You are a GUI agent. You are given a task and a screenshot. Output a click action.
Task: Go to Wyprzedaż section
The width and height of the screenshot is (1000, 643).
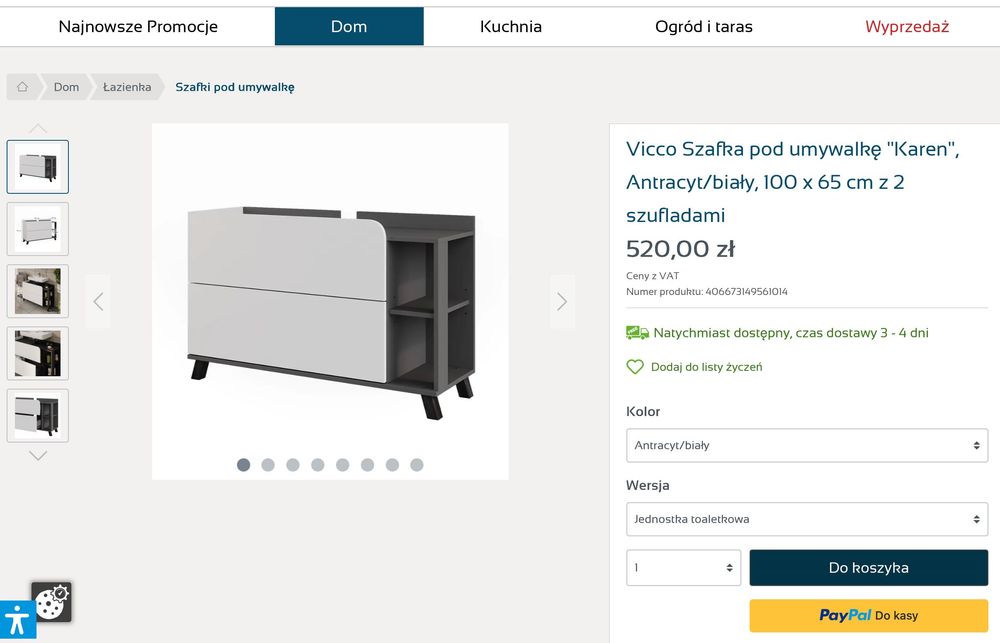(907, 27)
